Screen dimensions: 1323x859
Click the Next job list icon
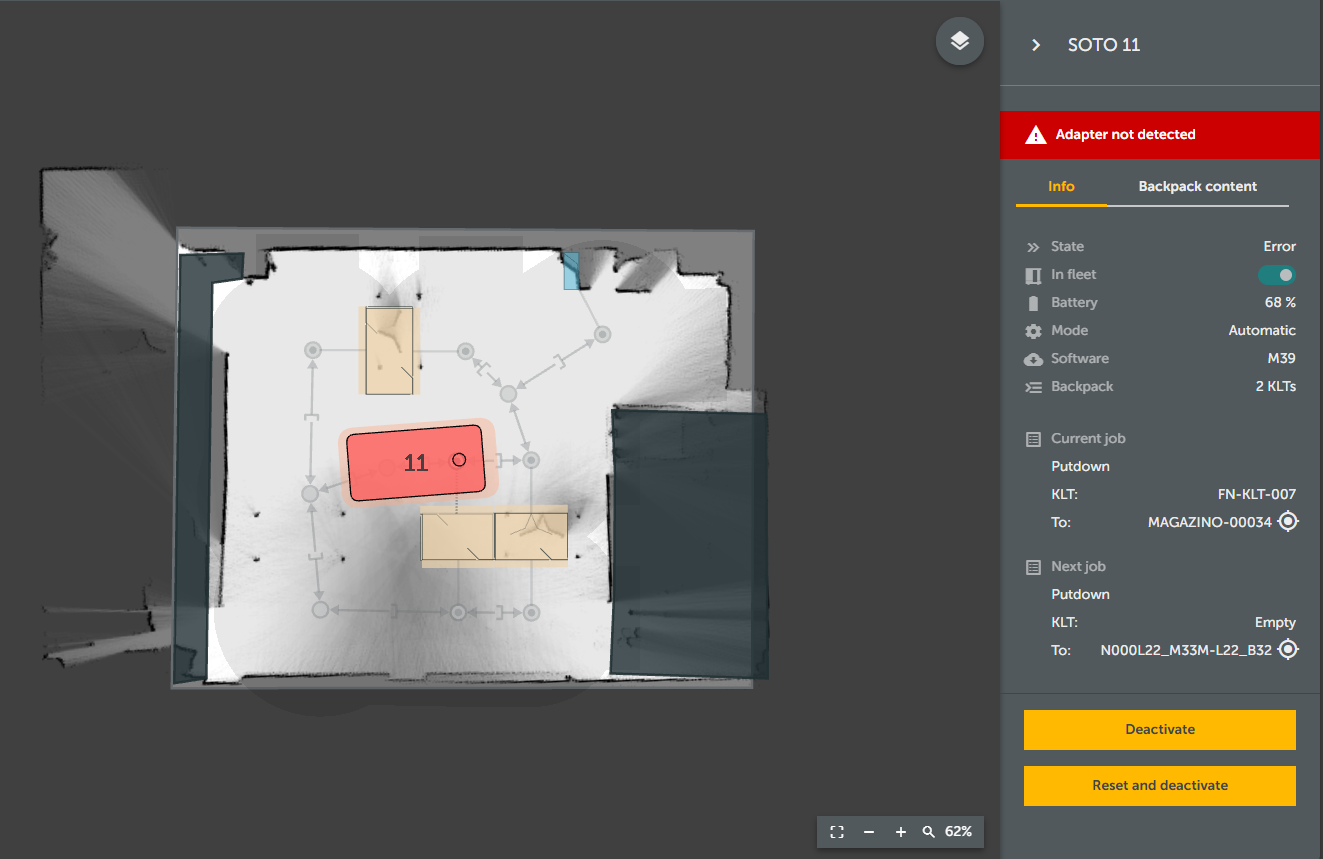pos(1034,567)
